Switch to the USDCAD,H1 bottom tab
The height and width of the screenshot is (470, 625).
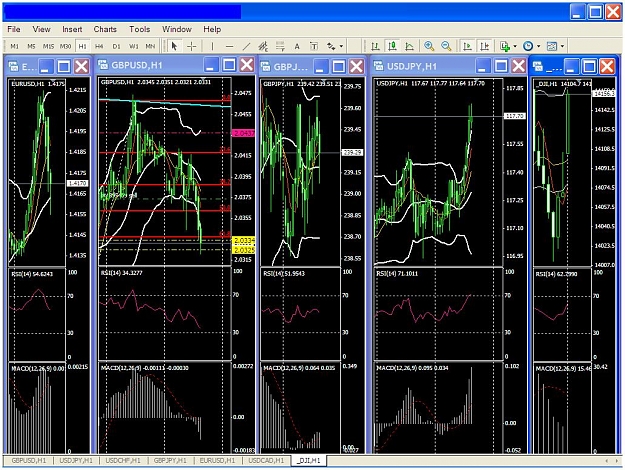pos(266,460)
